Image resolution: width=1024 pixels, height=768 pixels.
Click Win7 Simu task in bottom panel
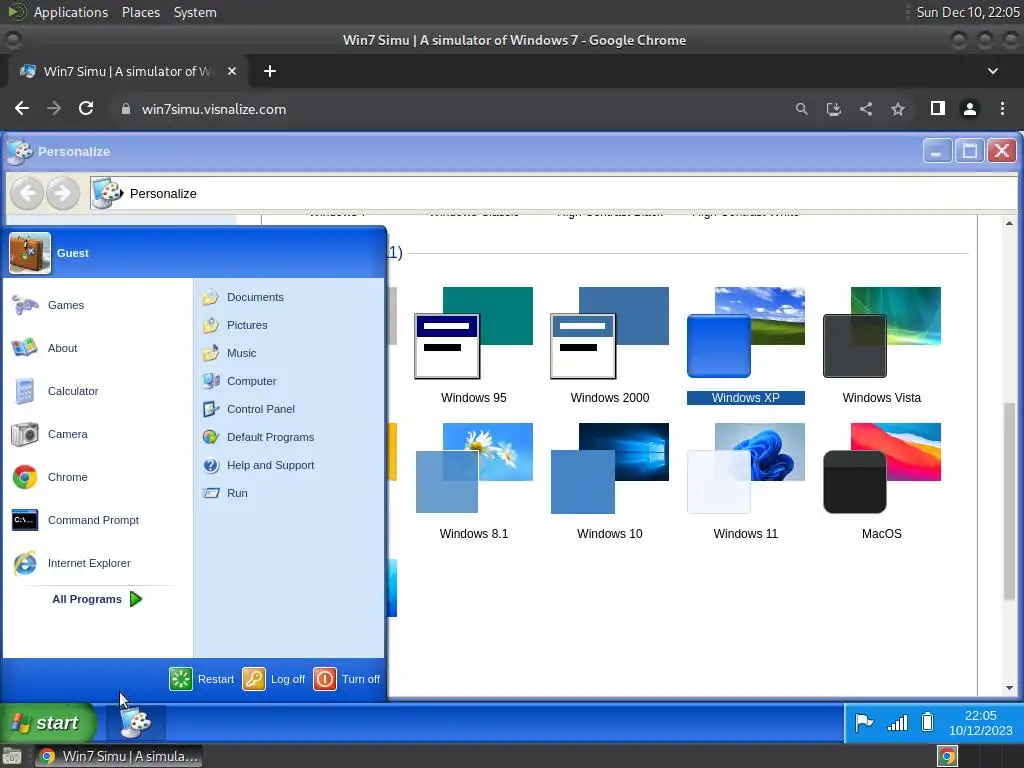click(x=118, y=756)
